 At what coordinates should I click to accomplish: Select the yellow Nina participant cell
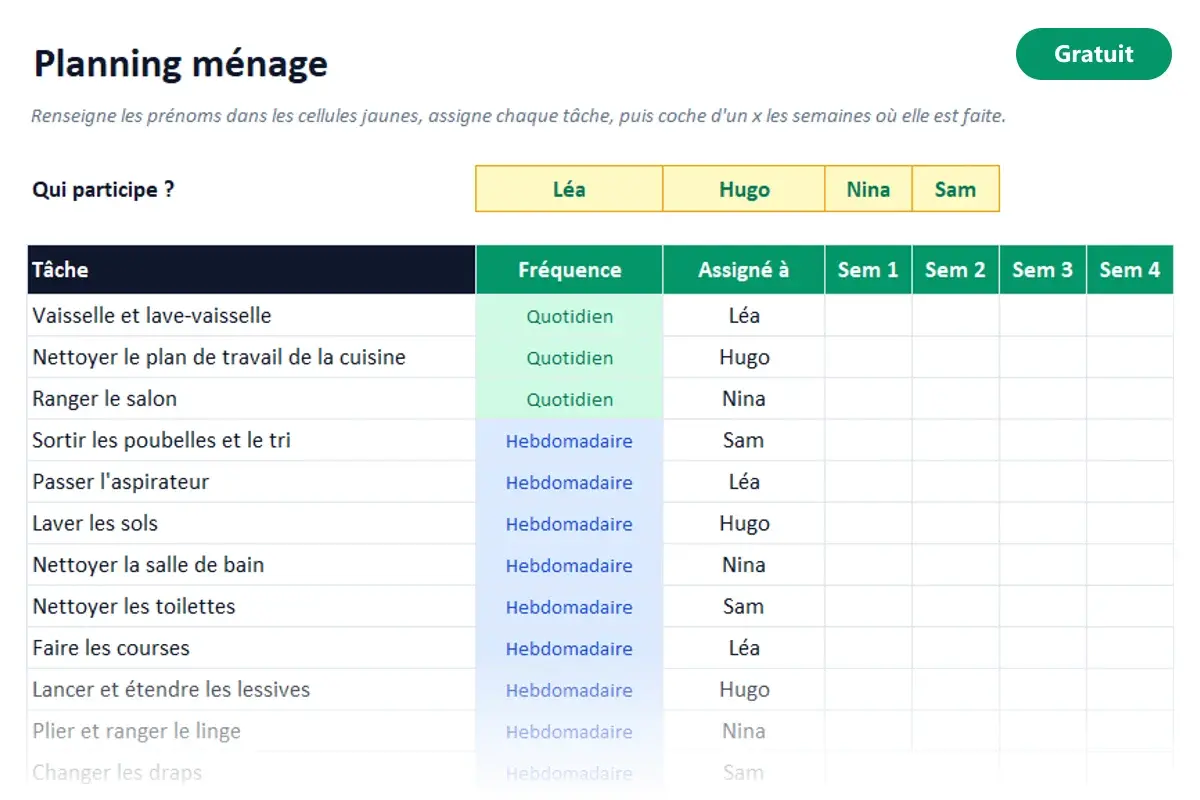click(x=868, y=189)
